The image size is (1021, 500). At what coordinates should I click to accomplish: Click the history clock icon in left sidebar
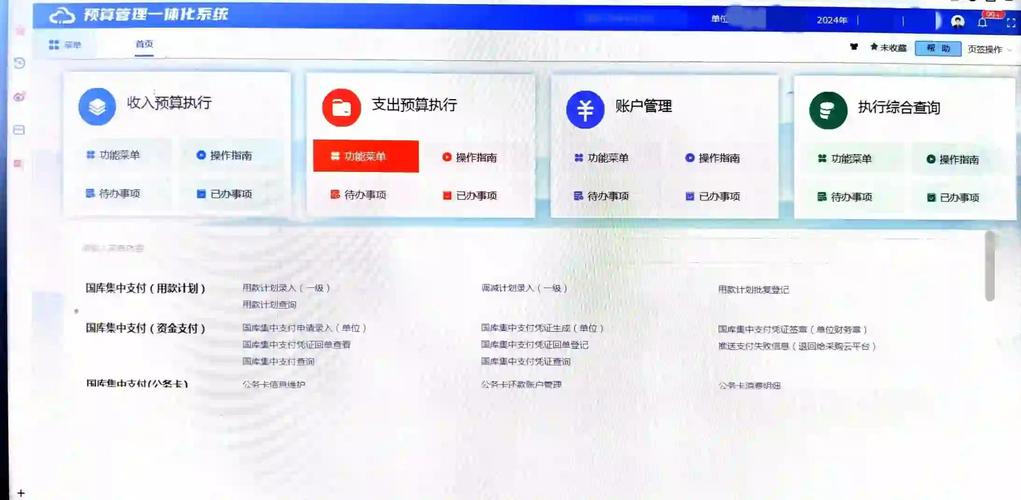click(18, 64)
